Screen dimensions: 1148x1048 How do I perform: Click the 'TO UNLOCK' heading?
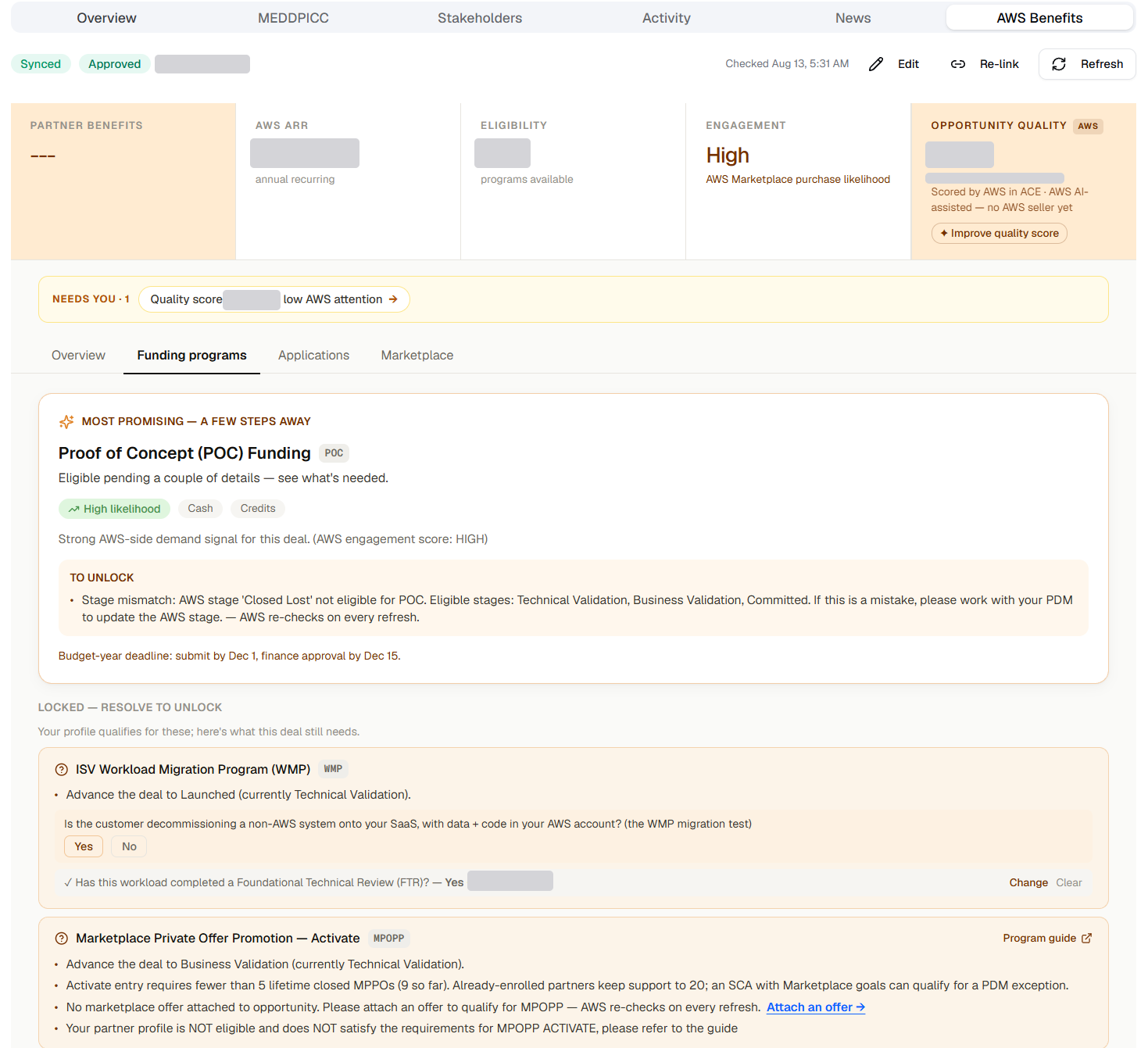point(102,578)
